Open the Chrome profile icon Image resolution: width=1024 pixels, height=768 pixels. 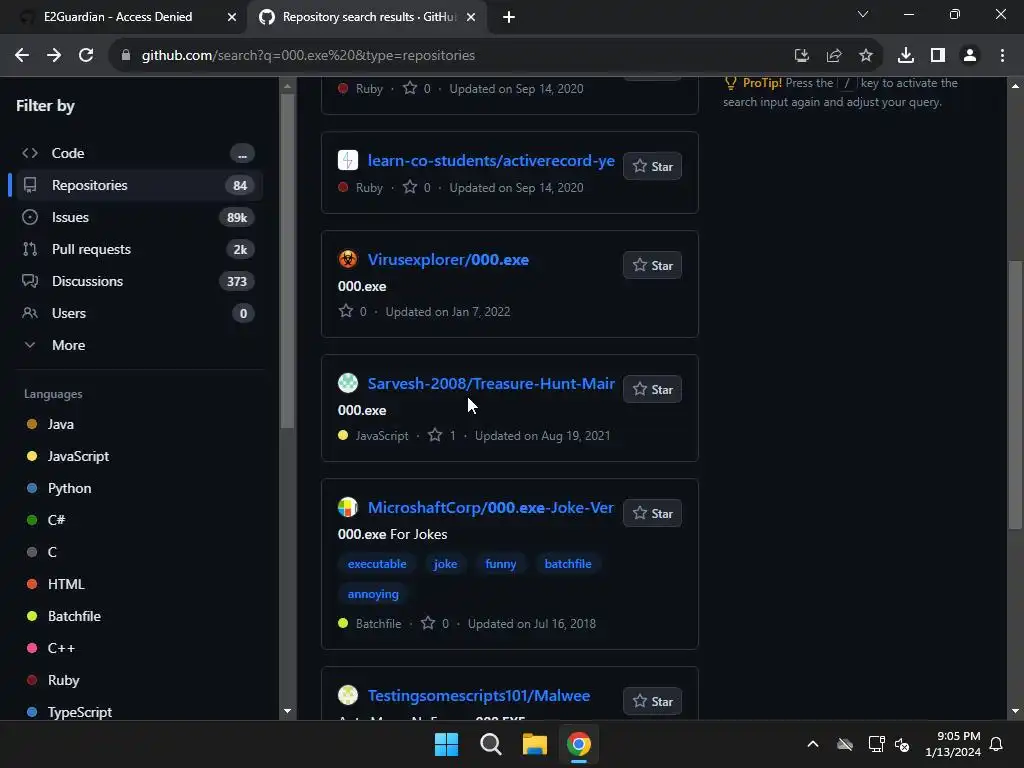click(x=970, y=56)
